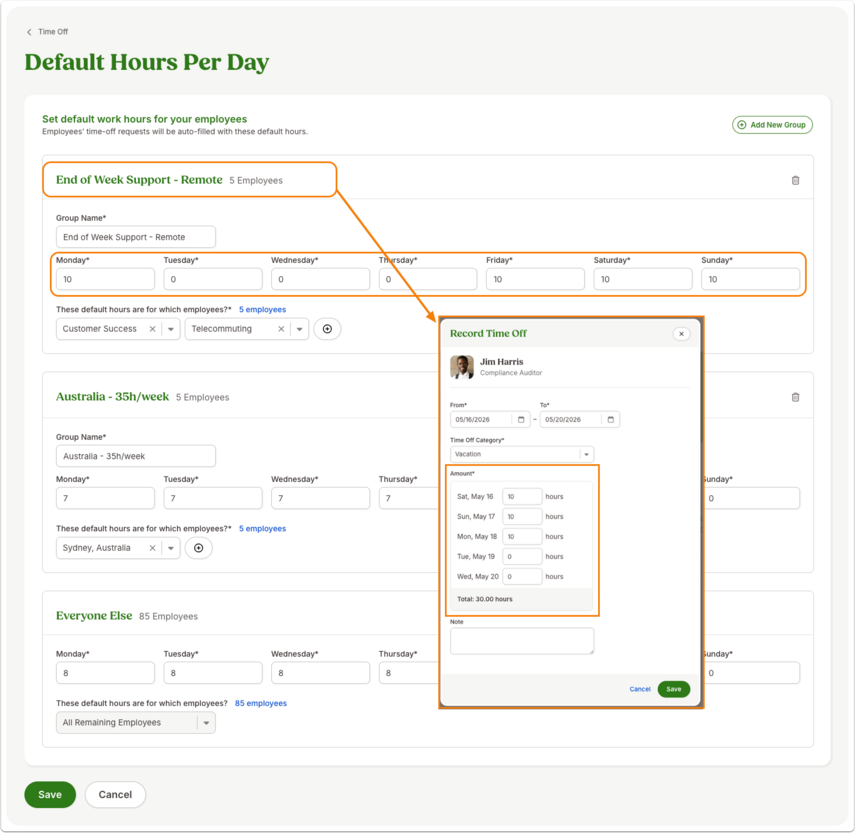
Task: Open 5 employees link under Australia group
Action: point(262,529)
